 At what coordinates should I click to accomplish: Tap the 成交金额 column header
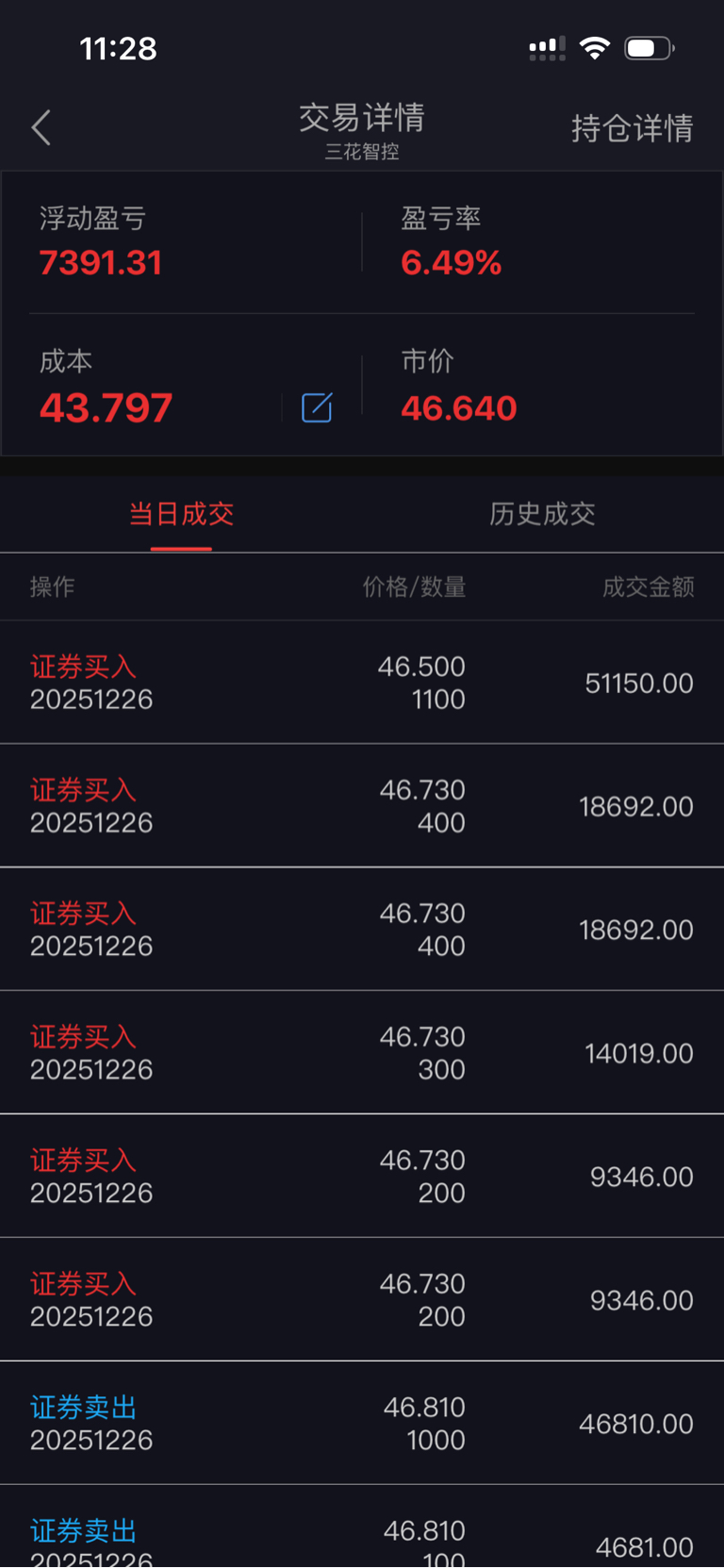coord(649,586)
